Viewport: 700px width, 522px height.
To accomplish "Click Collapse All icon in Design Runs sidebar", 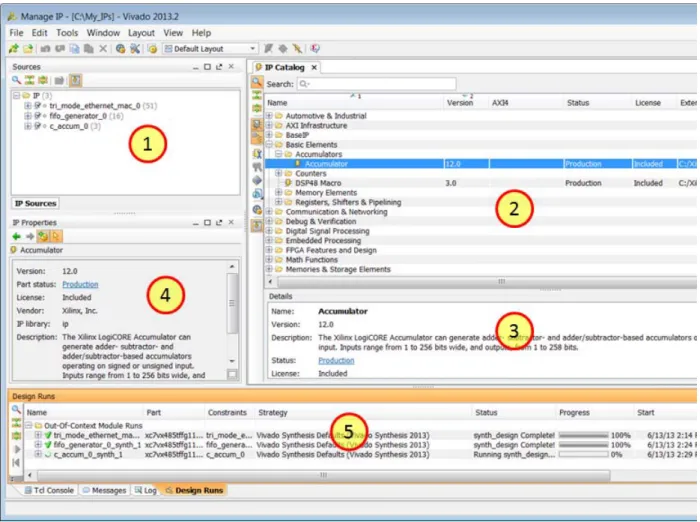I will pos(17,422).
